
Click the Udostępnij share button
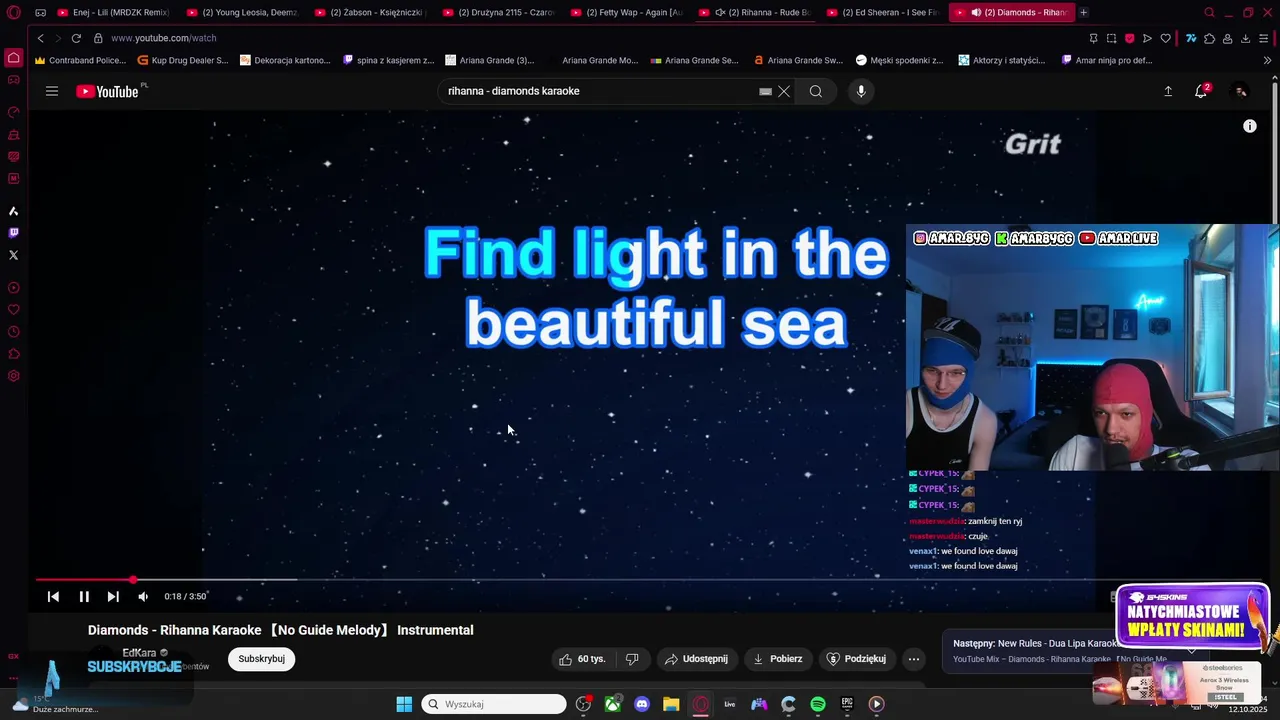pyautogui.click(x=697, y=659)
